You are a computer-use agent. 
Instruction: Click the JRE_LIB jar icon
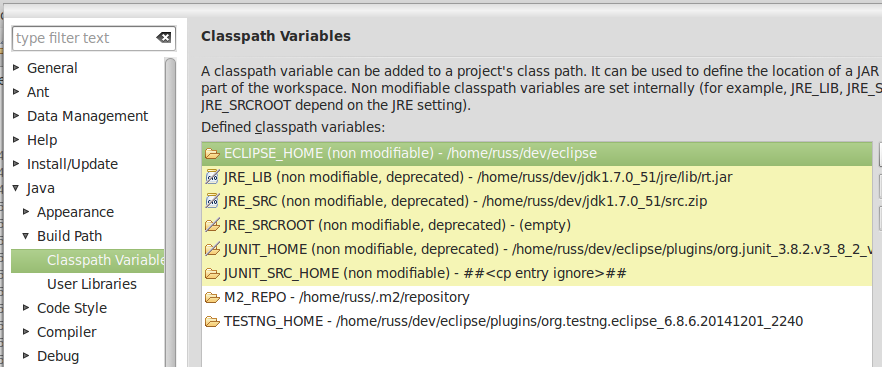click(212, 177)
